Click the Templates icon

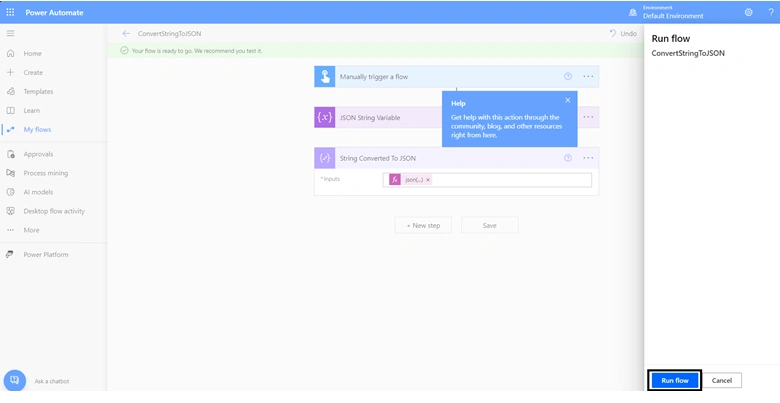10,92
